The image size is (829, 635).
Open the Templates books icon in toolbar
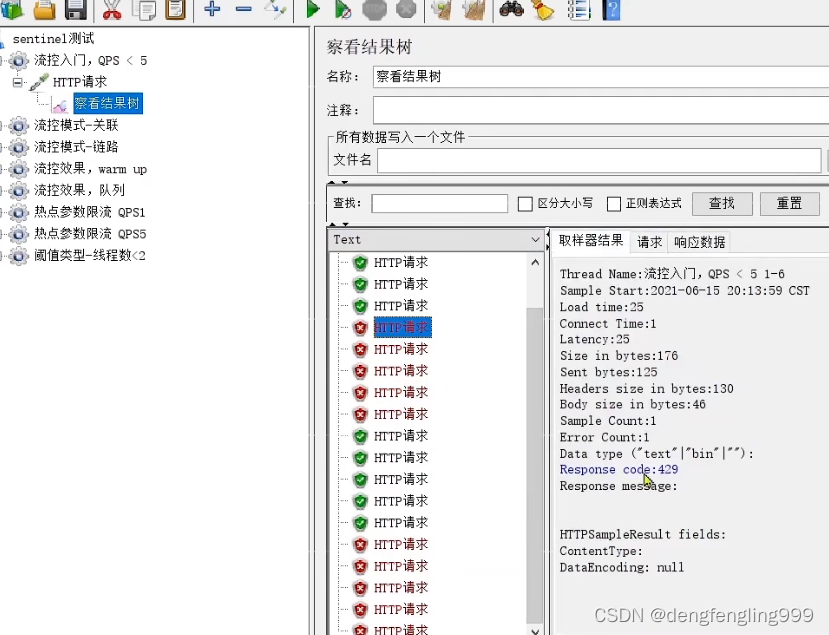point(12,8)
